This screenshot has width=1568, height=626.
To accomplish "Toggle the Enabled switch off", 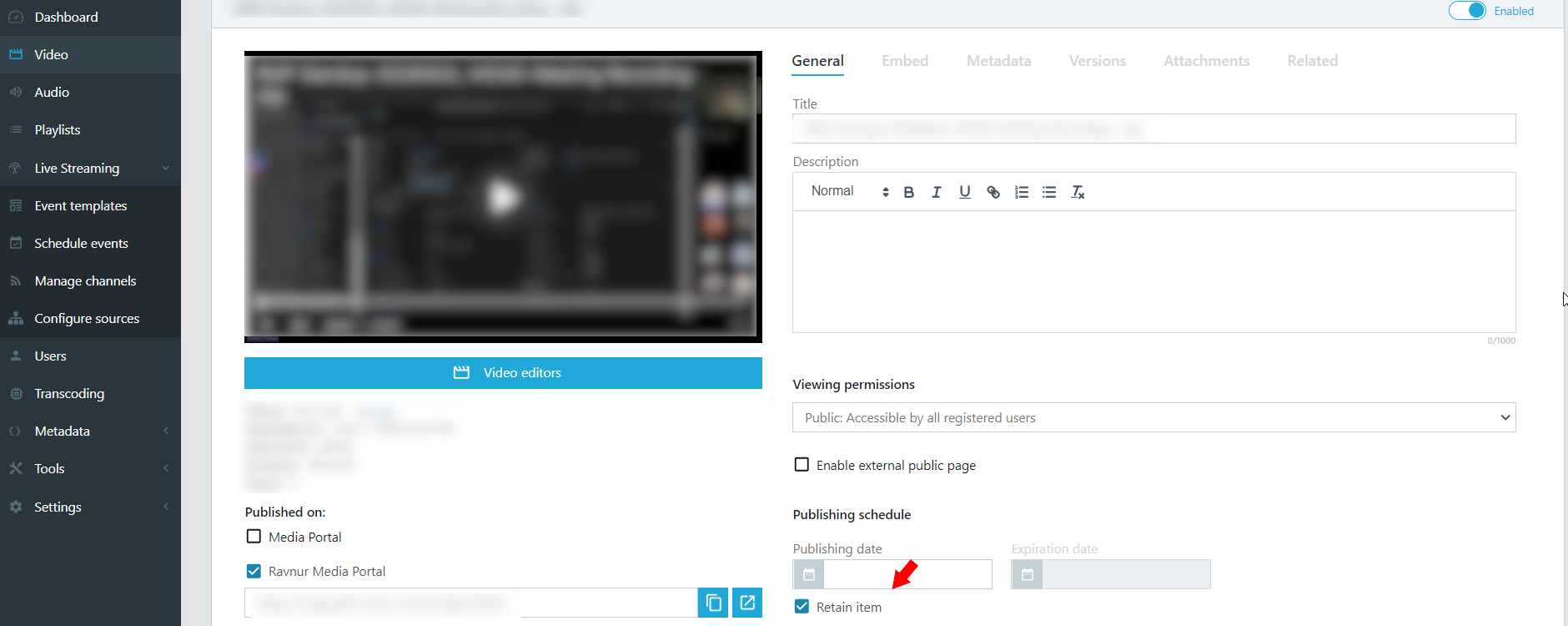I will pos(1467,11).
